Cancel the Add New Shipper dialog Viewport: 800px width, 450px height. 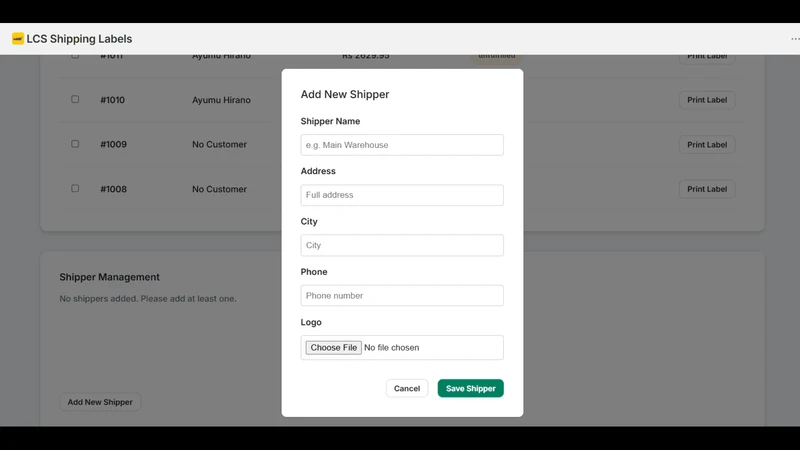click(x=407, y=388)
